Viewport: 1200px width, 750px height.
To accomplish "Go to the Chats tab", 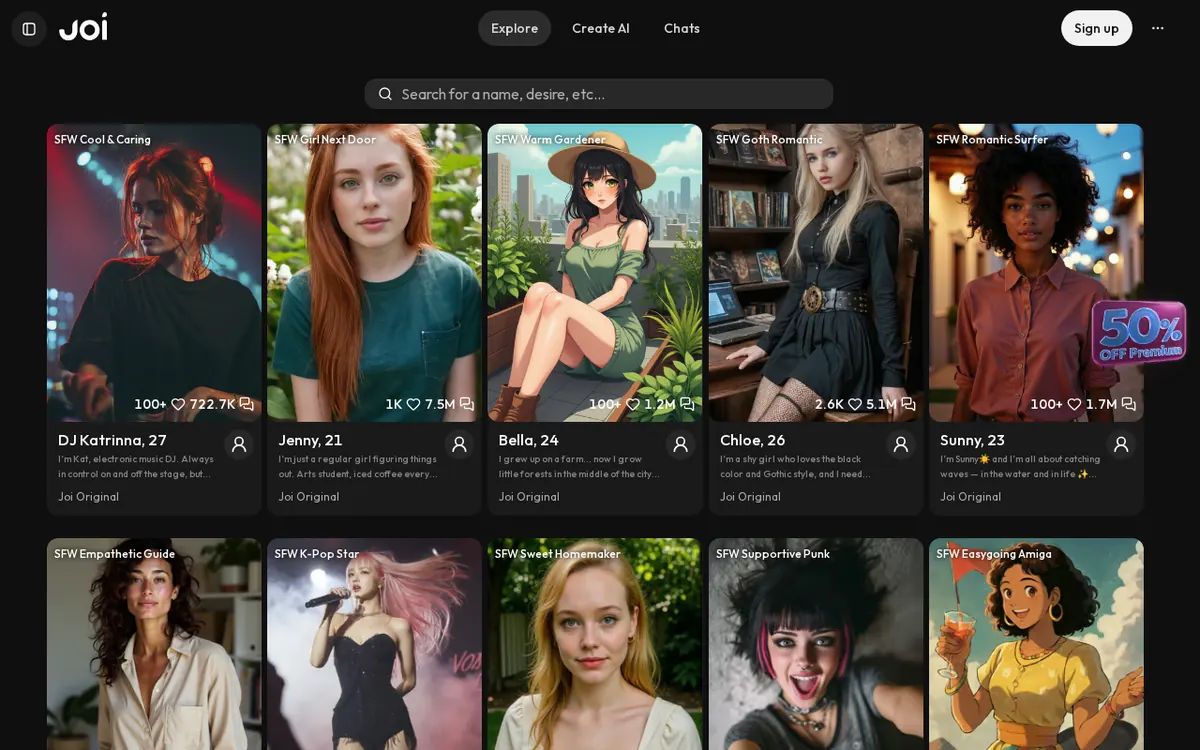I will tap(682, 28).
